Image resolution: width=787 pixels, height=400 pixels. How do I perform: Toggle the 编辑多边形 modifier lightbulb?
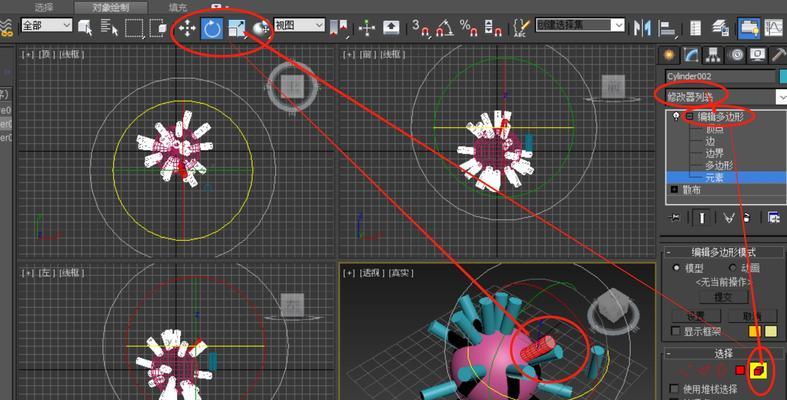676,116
